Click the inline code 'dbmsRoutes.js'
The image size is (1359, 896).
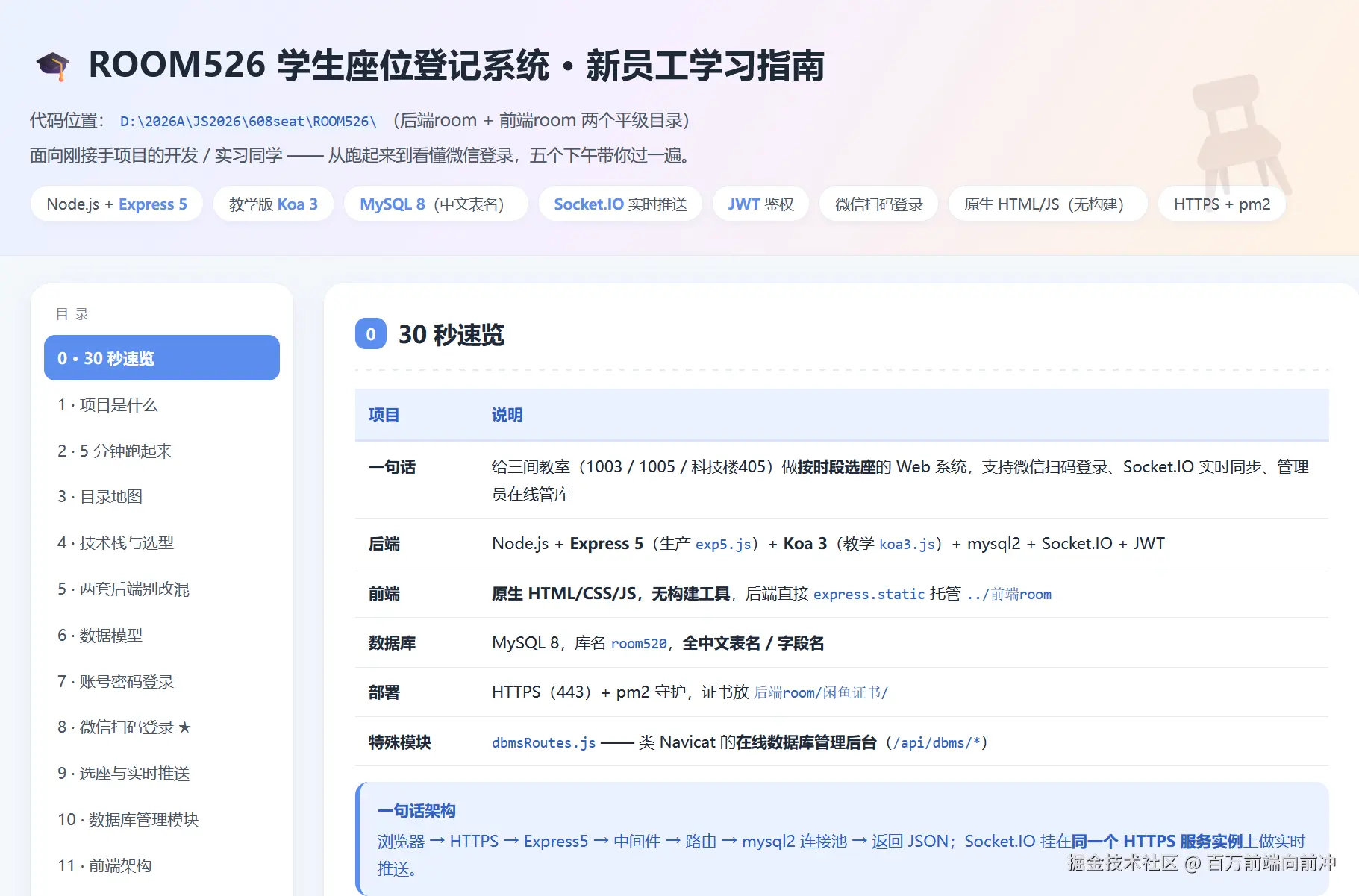pos(543,743)
